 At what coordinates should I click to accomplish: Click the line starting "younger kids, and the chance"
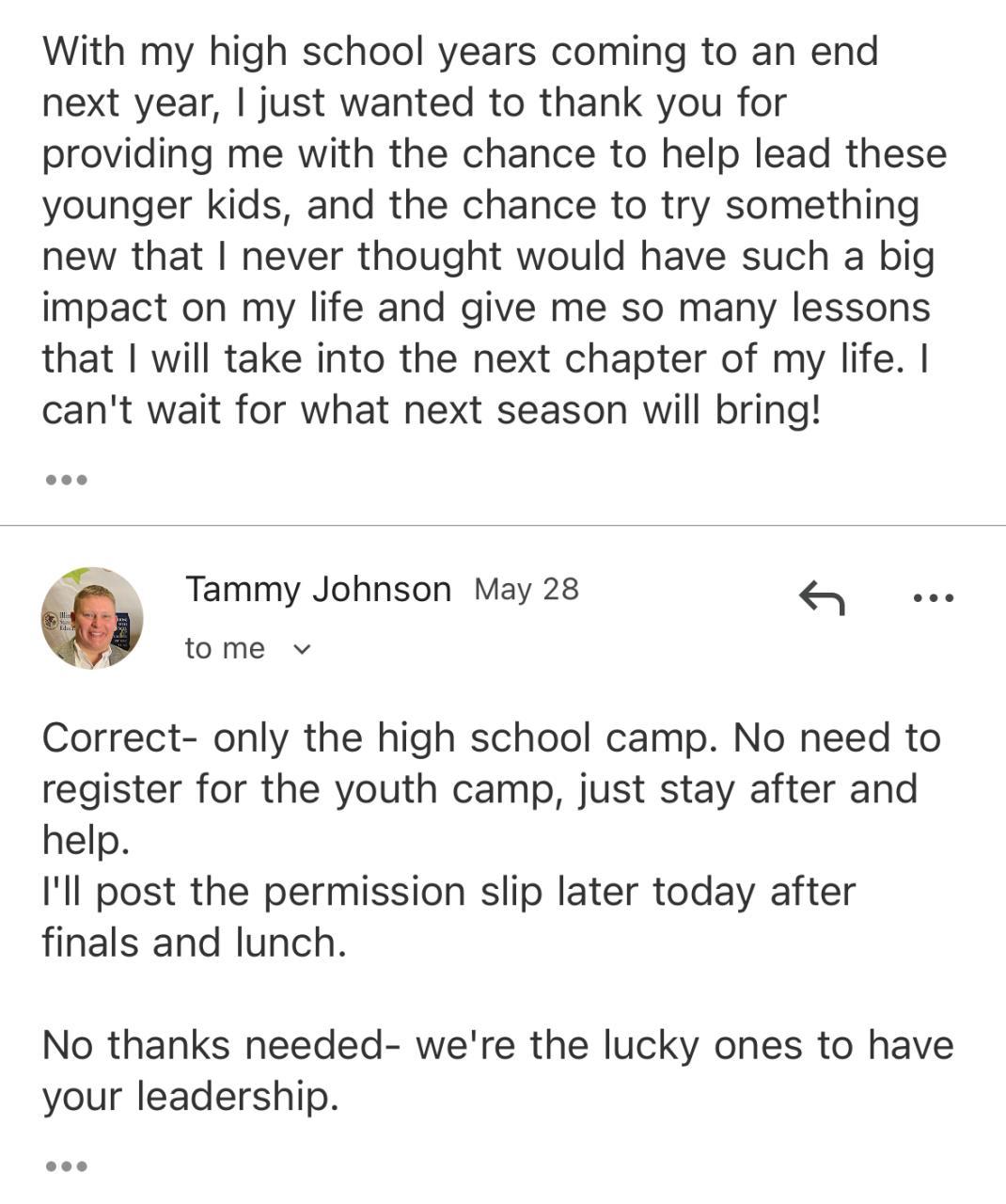point(479,205)
